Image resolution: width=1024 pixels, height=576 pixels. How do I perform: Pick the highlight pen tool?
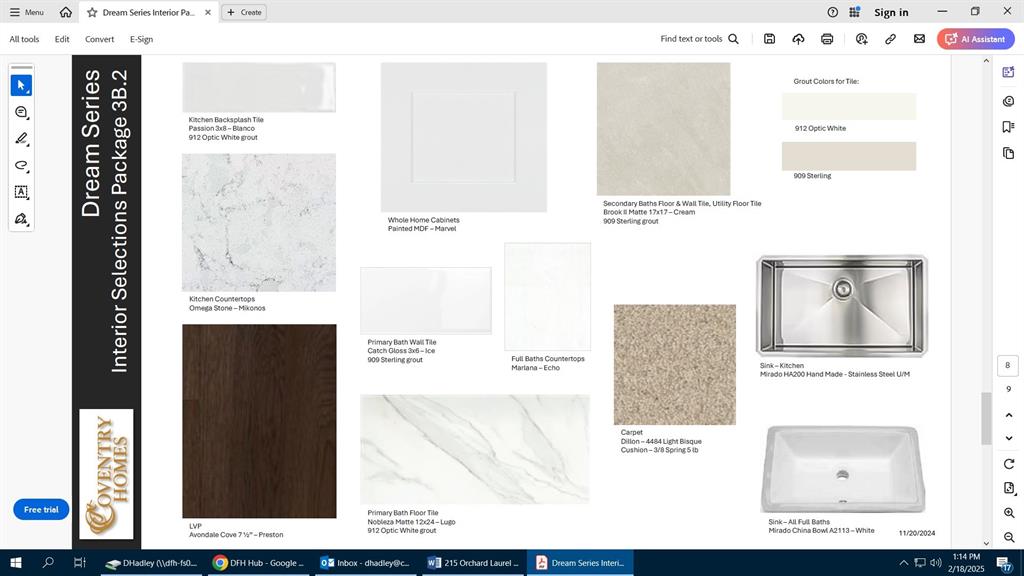click(x=22, y=139)
